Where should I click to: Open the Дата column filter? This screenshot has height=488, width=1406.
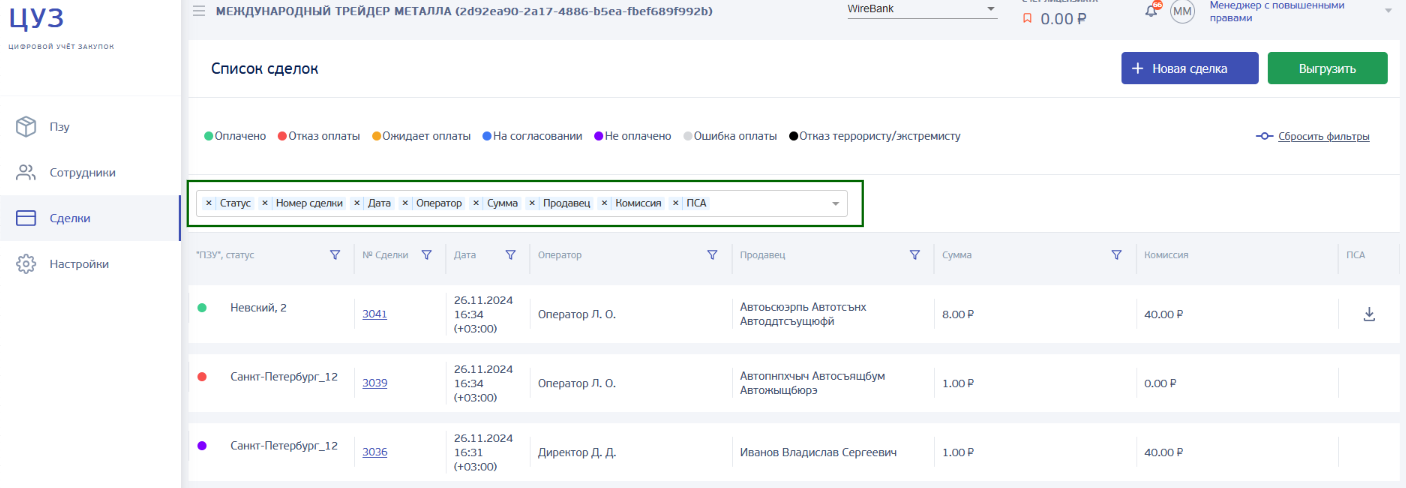511,255
